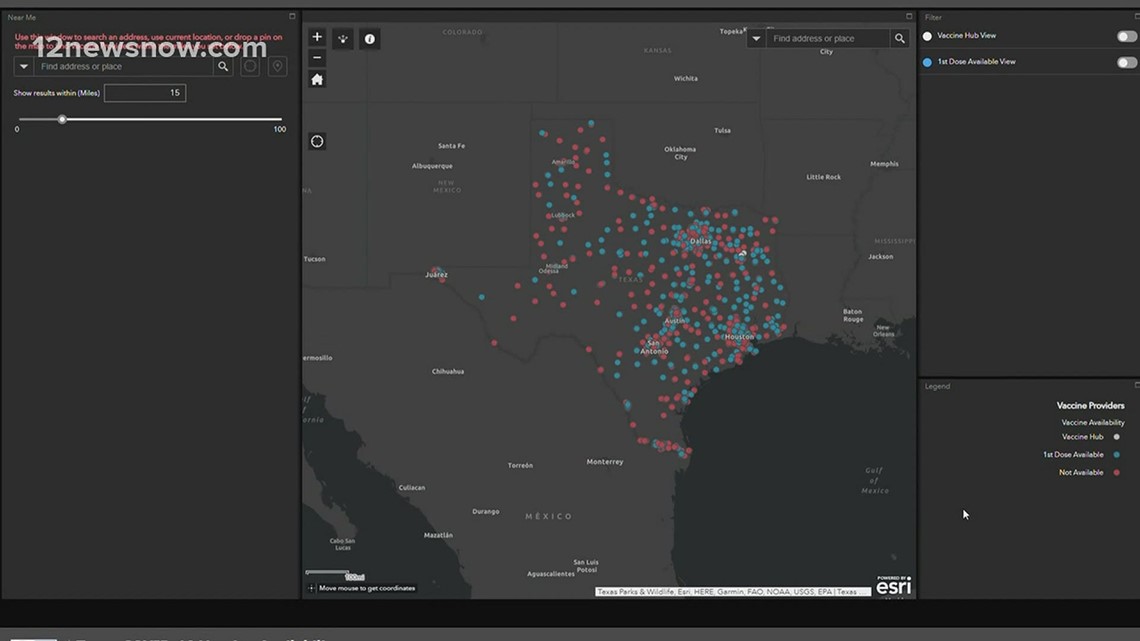Click the Albuquerque map label
Screen dimensions: 1140x641
[x=432, y=166]
